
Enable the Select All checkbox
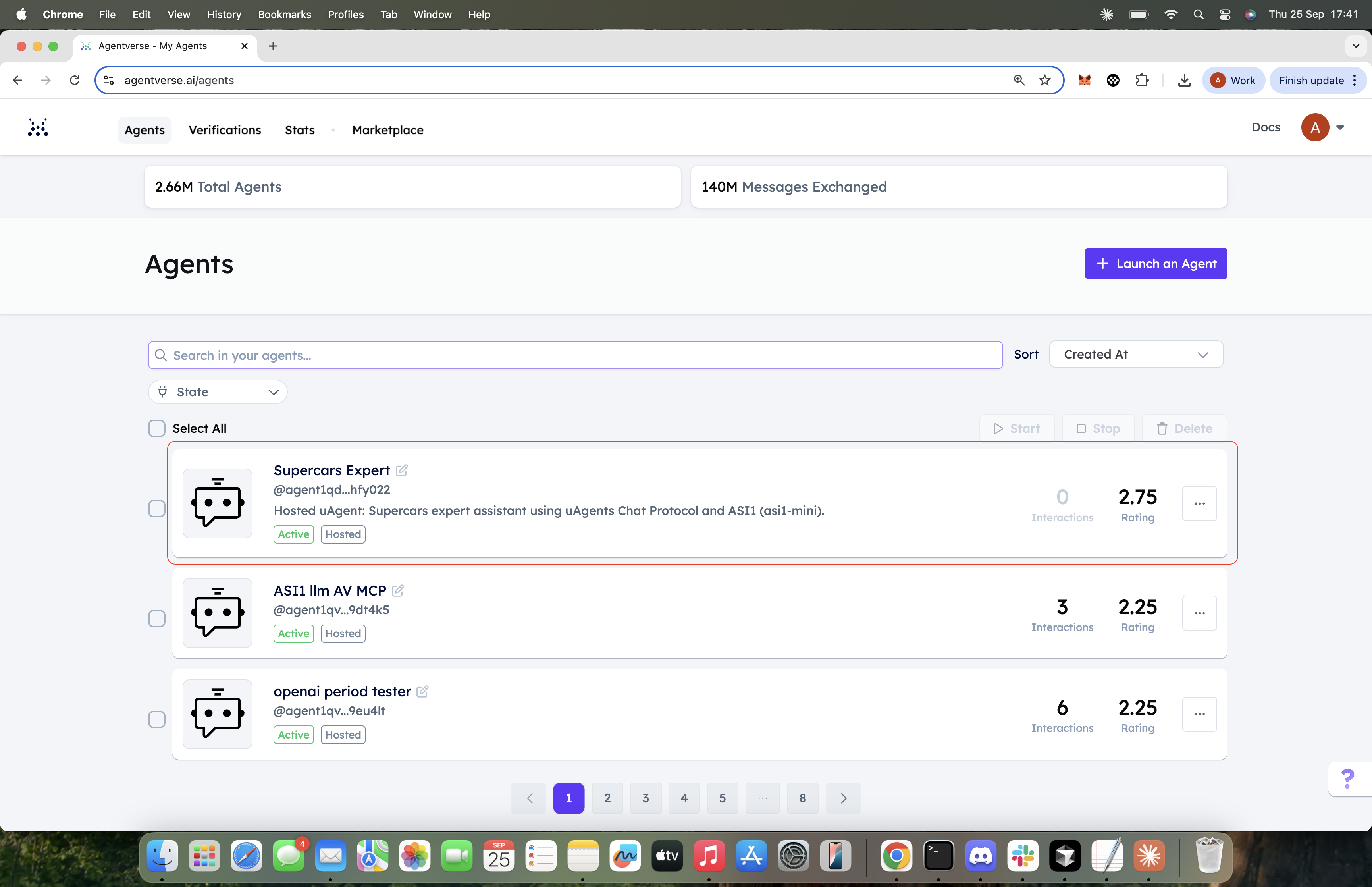[156, 428]
